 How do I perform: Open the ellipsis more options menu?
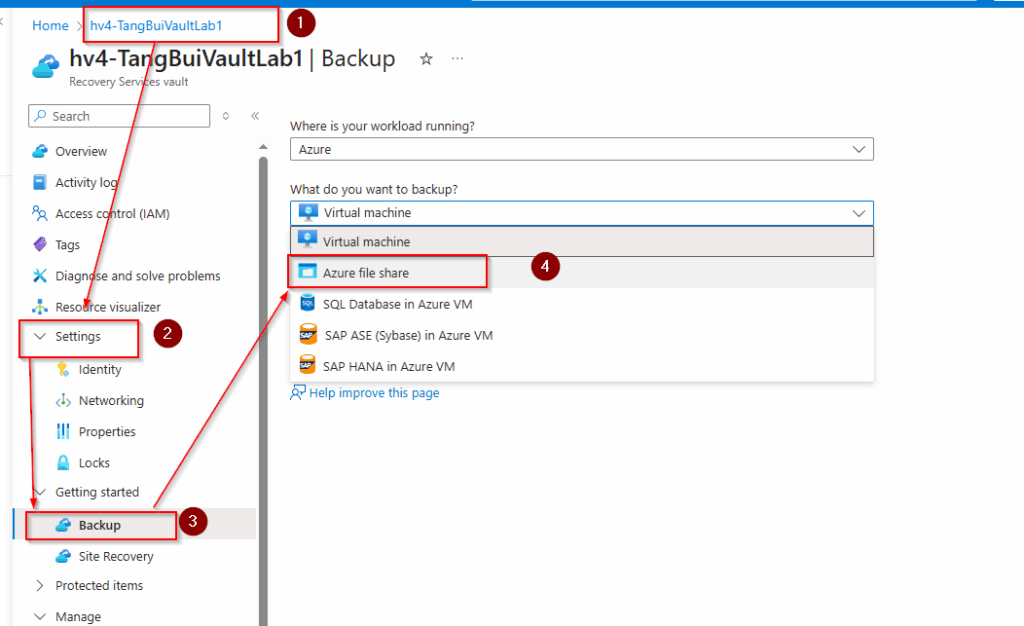click(x=457, y=59)
